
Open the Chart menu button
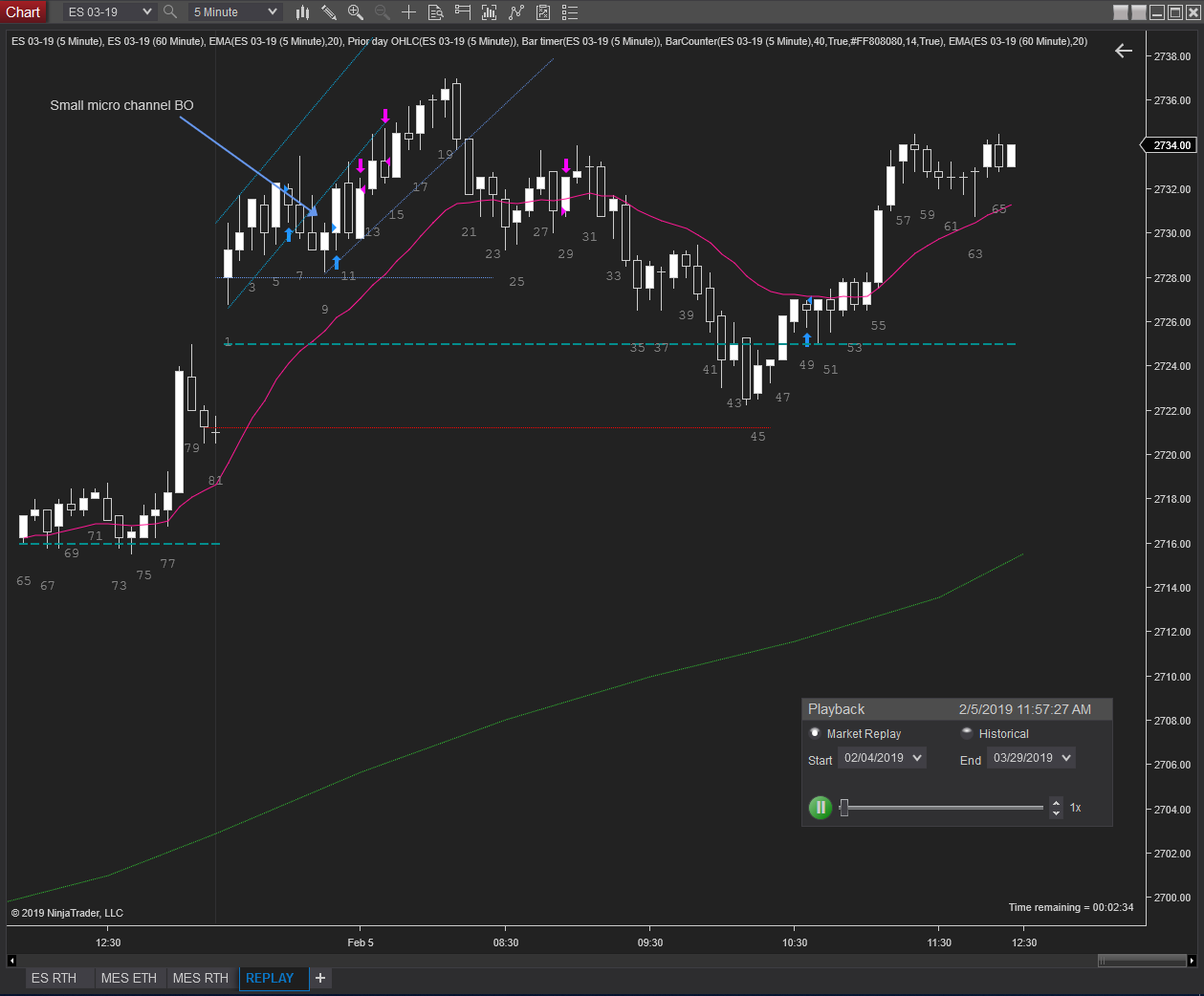[x=23, y=11]
